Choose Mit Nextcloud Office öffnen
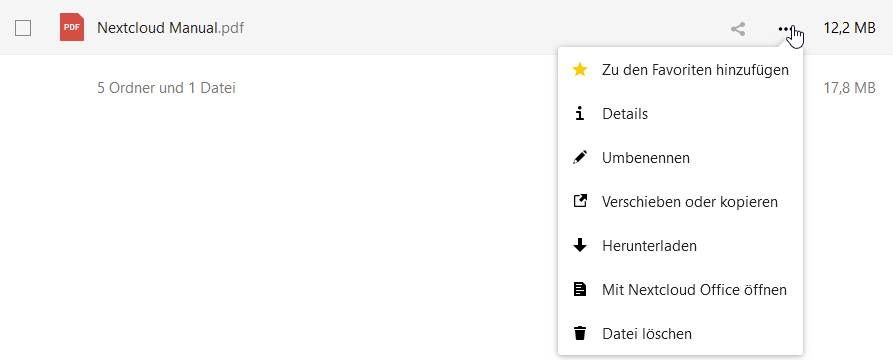The height and width of the screenshot is (360, 893). pyautogui.click(x=681, y=290)
